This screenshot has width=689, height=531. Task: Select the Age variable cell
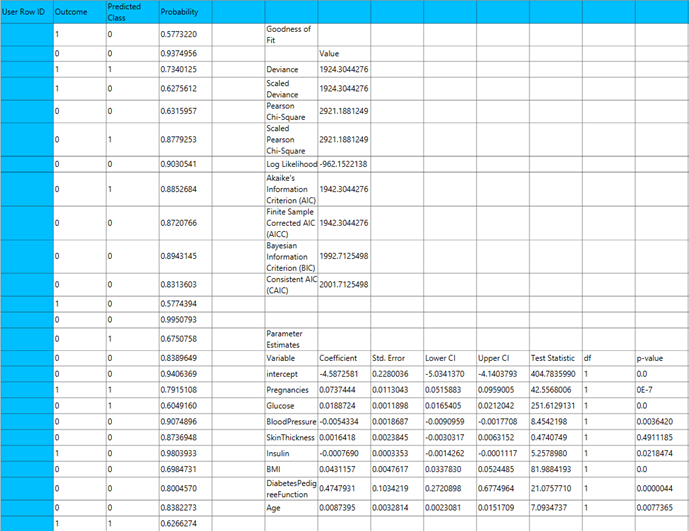pyautogui.click(x=291, y=508)
